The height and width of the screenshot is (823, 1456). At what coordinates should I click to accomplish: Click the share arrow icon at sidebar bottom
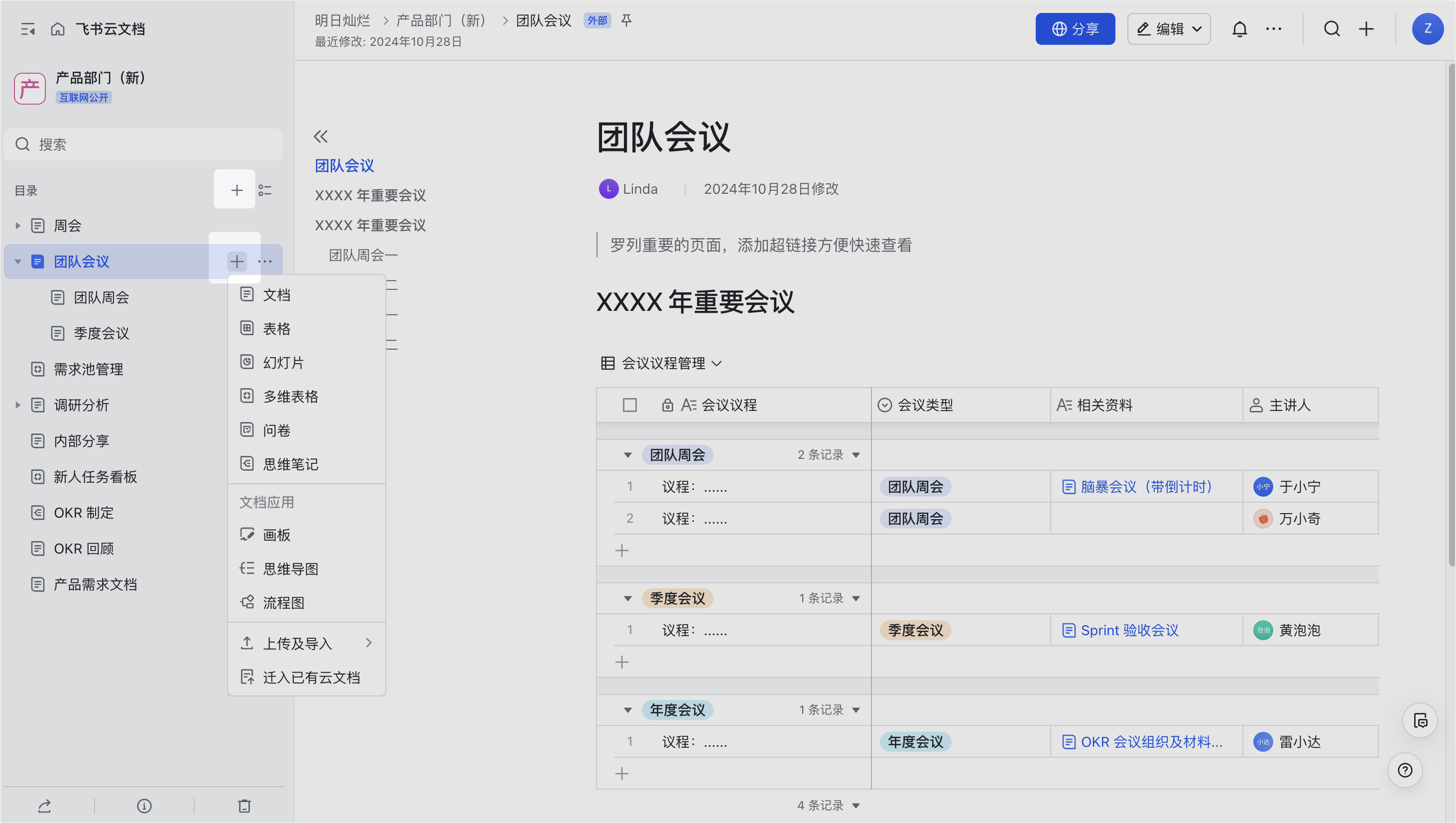(45, 806)
